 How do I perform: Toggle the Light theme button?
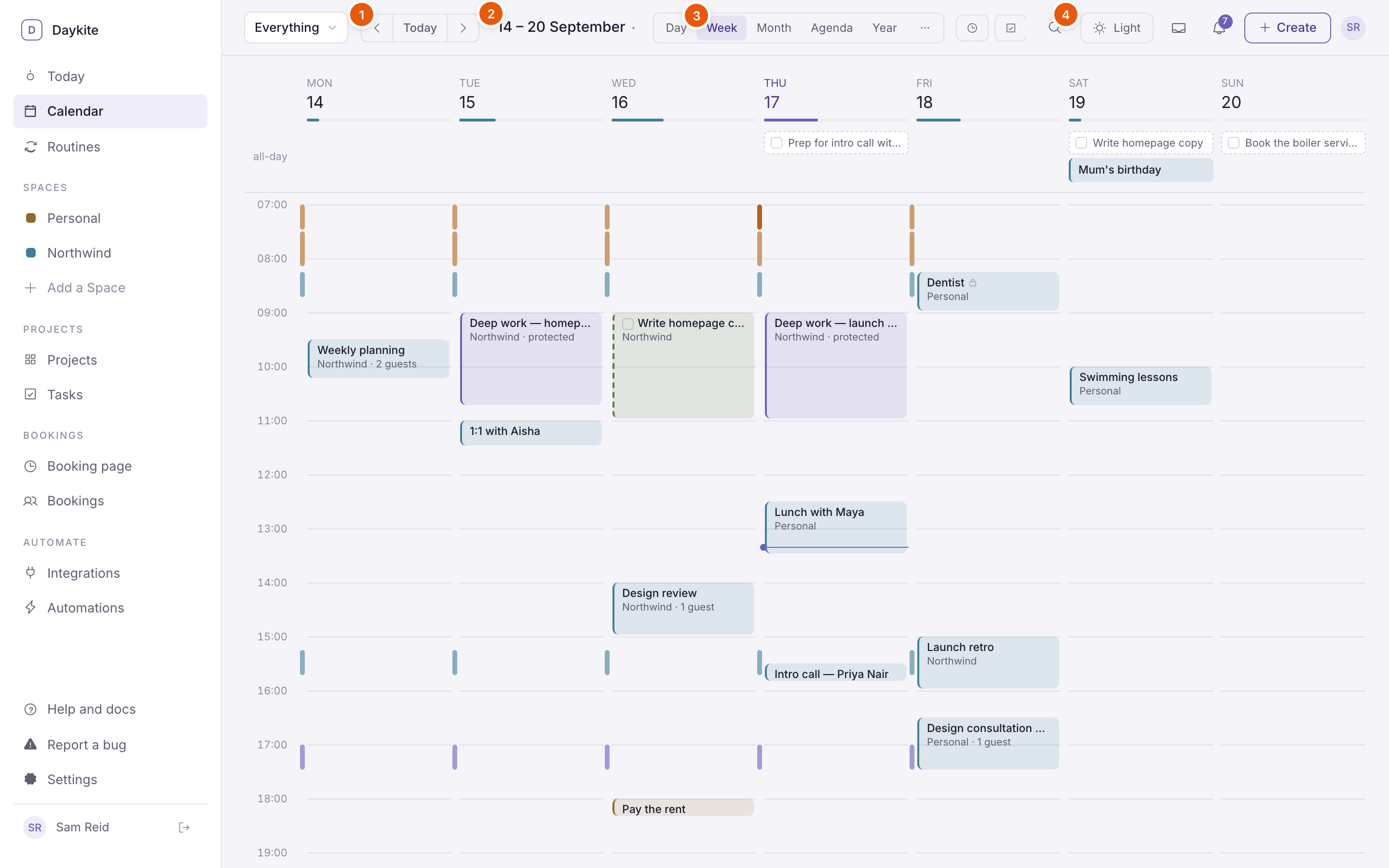point(1117,27)
